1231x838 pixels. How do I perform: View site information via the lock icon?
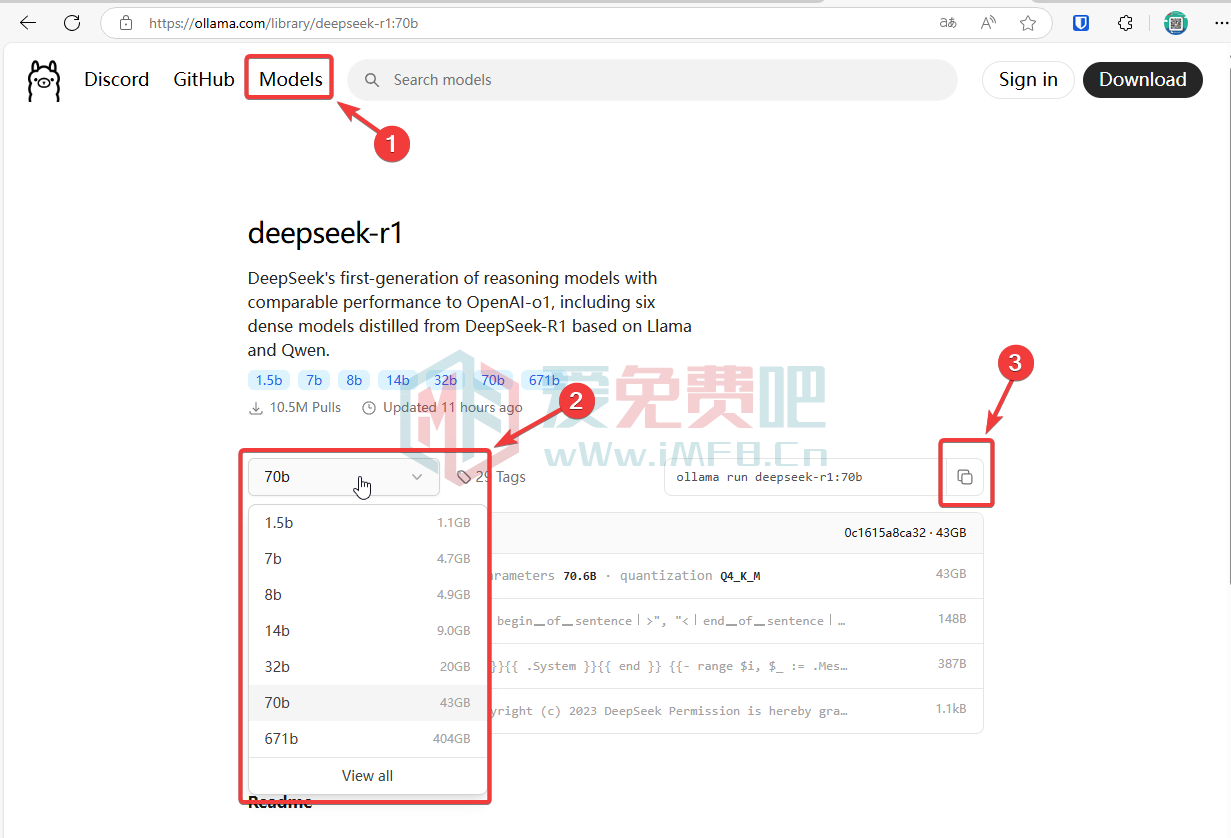click(x=125, y=23)
